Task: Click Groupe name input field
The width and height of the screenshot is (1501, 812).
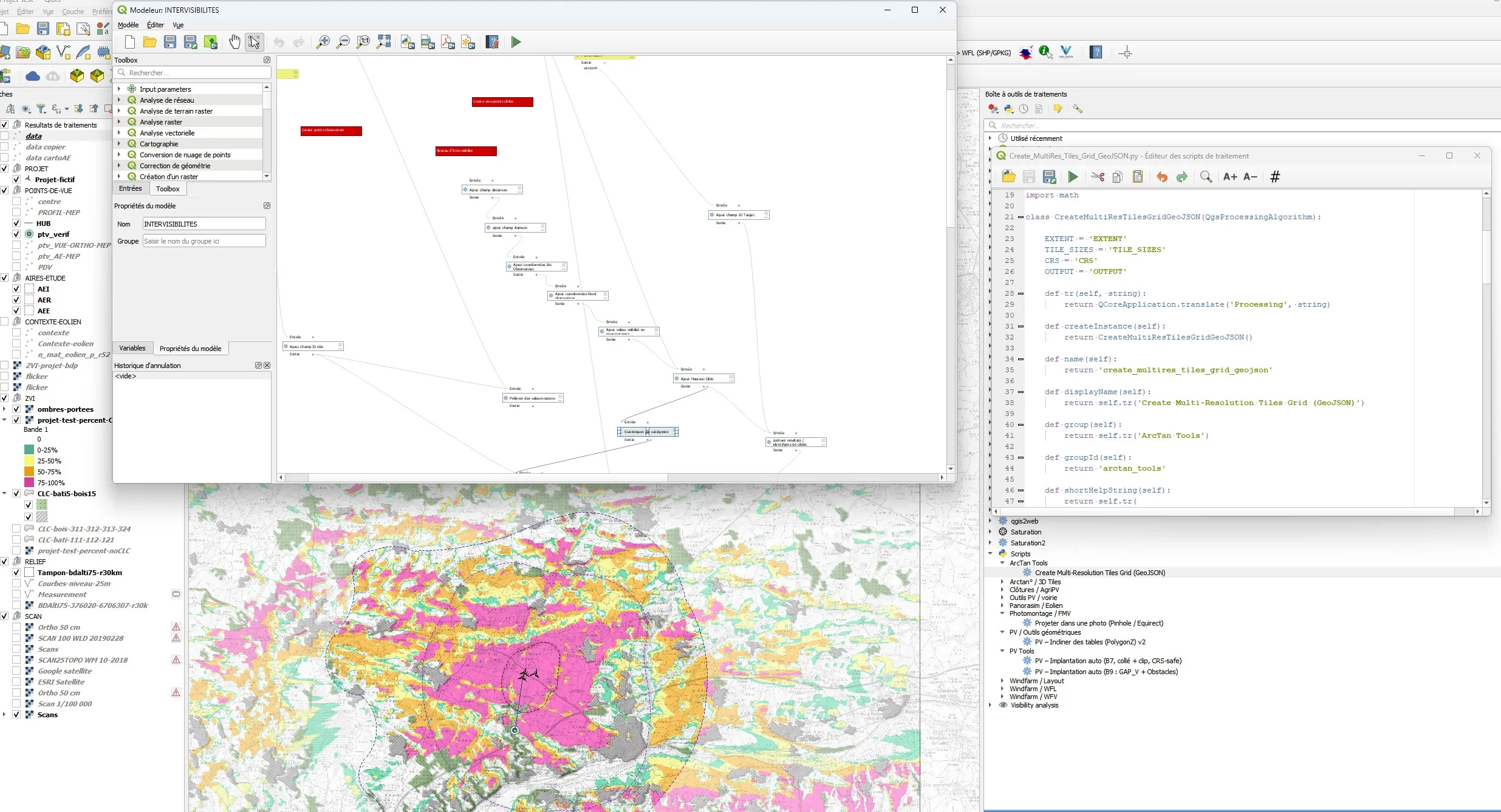Action: point(204,241)
